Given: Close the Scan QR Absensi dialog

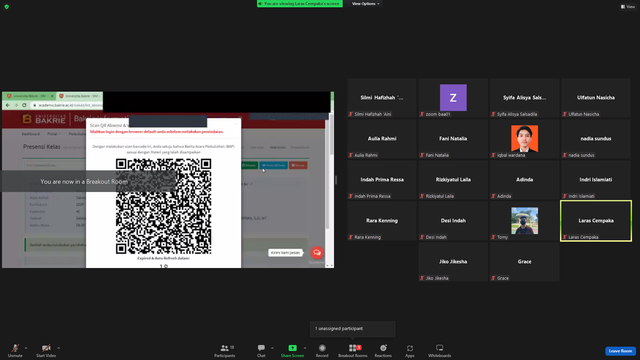Looking at the screenshot, I should pyautogui.click(x=236, y=124).
